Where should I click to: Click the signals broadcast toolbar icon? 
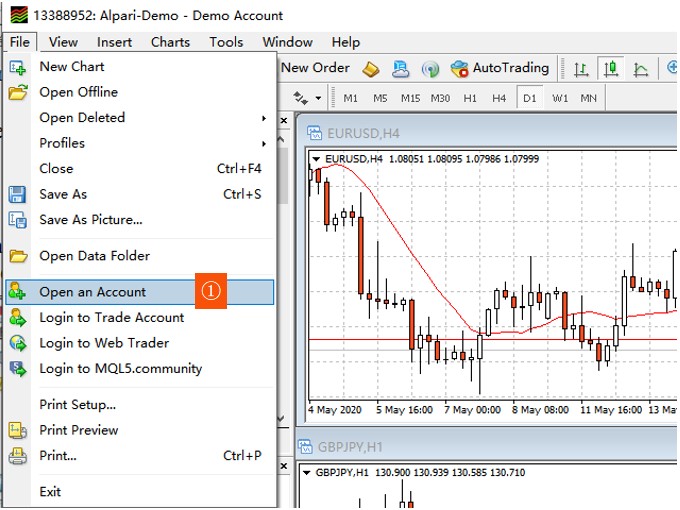click(x=430, y=69)
